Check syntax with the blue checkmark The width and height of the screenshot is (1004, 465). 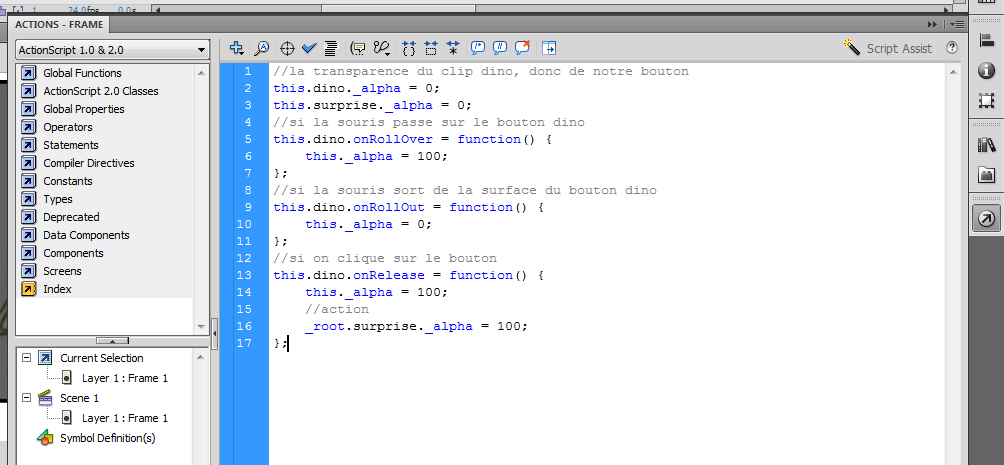pos(309,48)
